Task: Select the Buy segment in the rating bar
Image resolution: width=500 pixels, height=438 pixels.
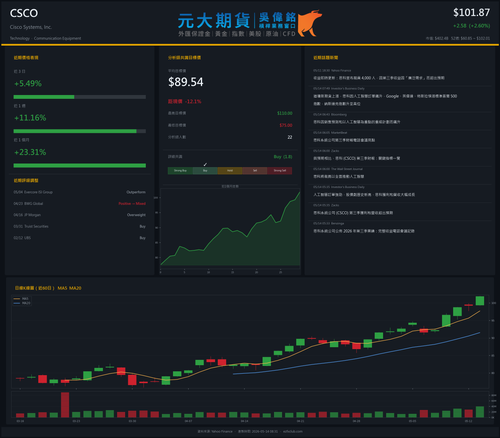Action: [x=205, y=171]
